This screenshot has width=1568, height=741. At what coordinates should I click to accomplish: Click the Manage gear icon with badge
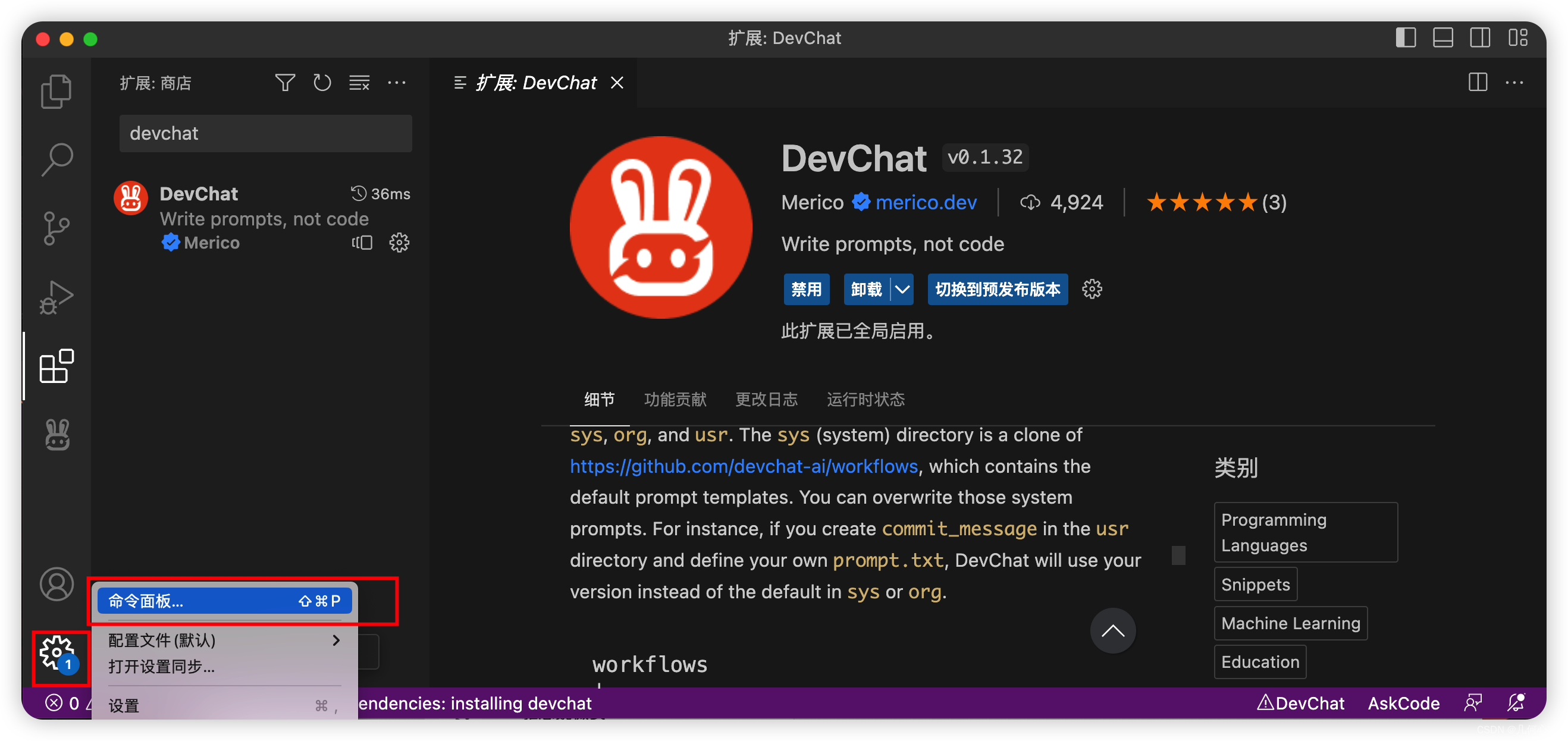point(59,655)
